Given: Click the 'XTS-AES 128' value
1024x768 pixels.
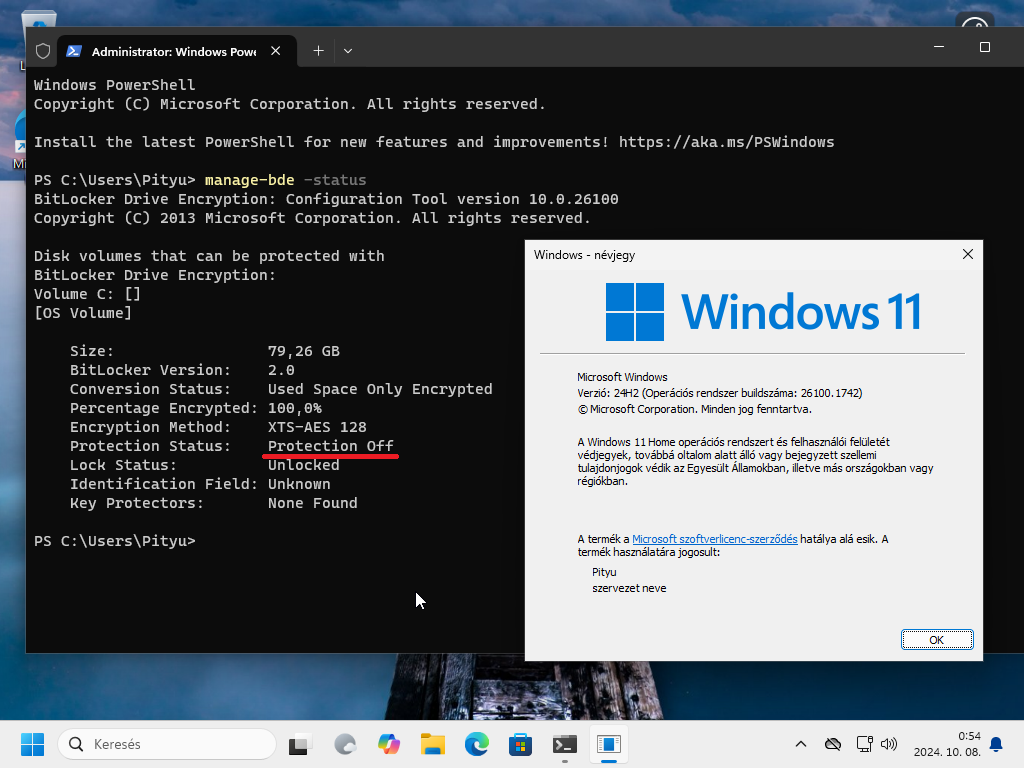Looking at the screenshot, I should click(317, 427).
